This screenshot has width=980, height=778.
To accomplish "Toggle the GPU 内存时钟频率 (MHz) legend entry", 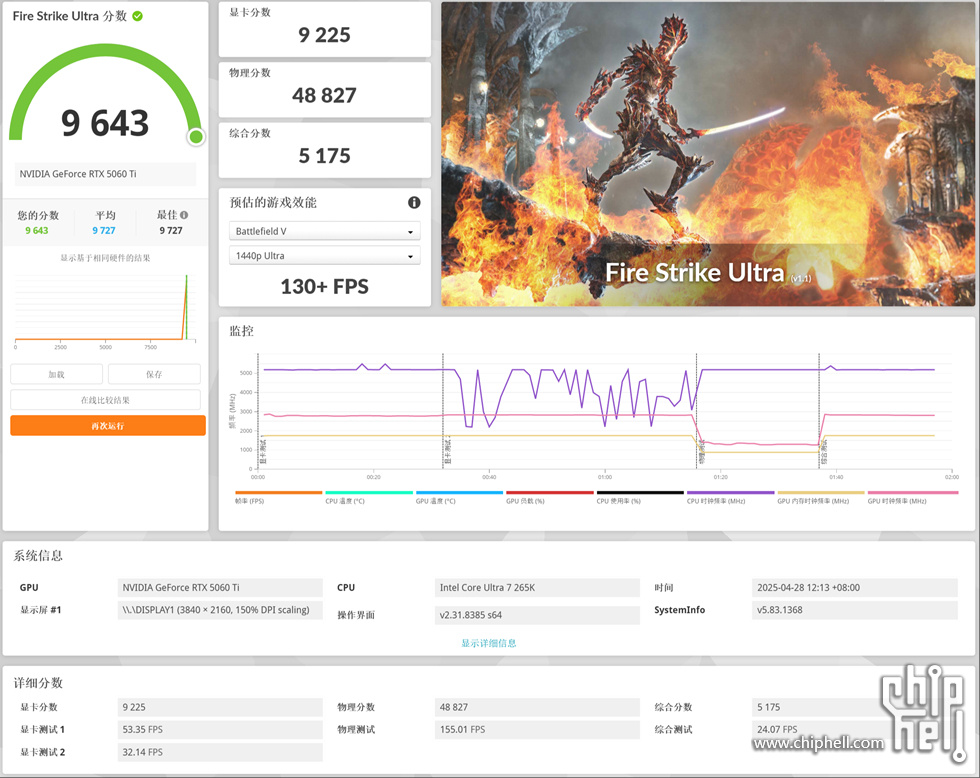I will tap(821, 497).
